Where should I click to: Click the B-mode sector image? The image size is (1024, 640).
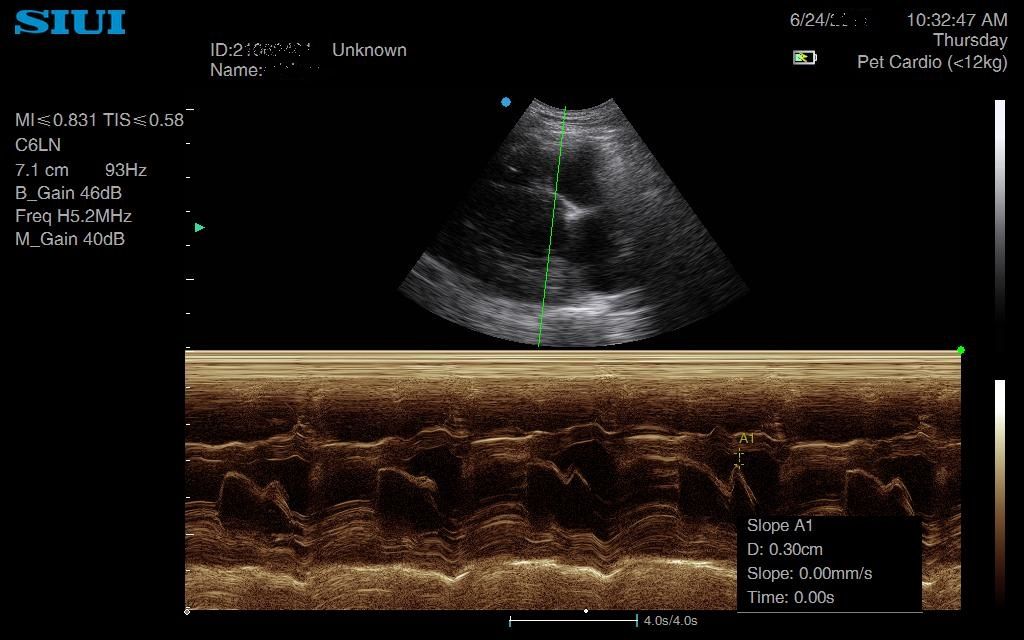pos(573,222)
